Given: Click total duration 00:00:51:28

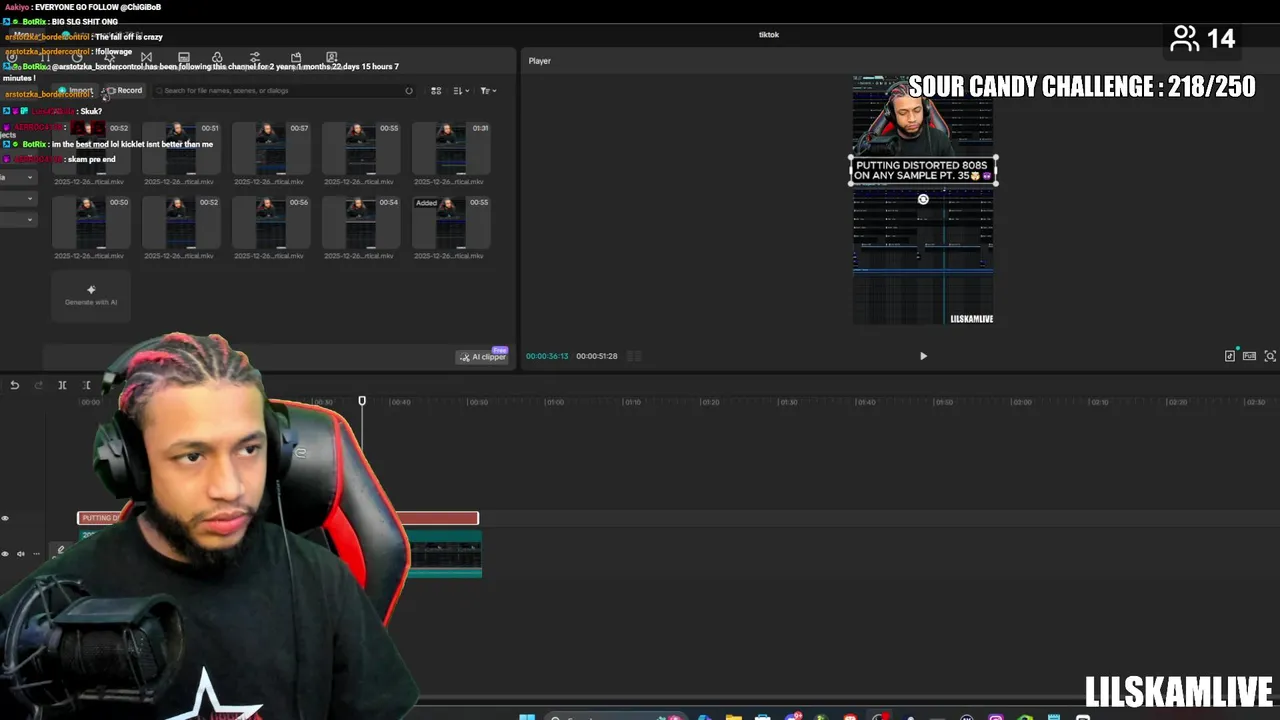Looking at the screenshot, I should click(596, 356).
